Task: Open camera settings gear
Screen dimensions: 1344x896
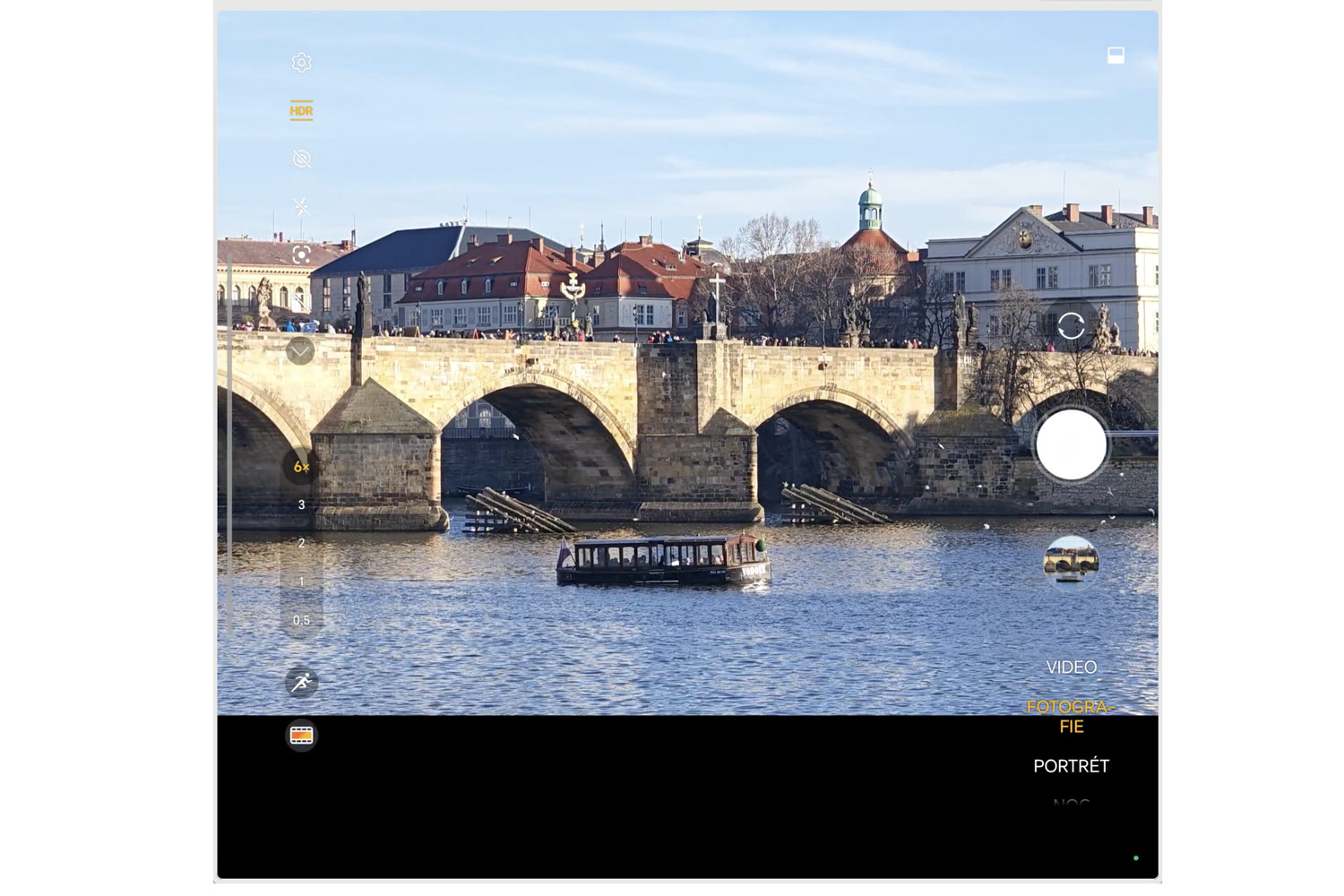Action: 301,63
